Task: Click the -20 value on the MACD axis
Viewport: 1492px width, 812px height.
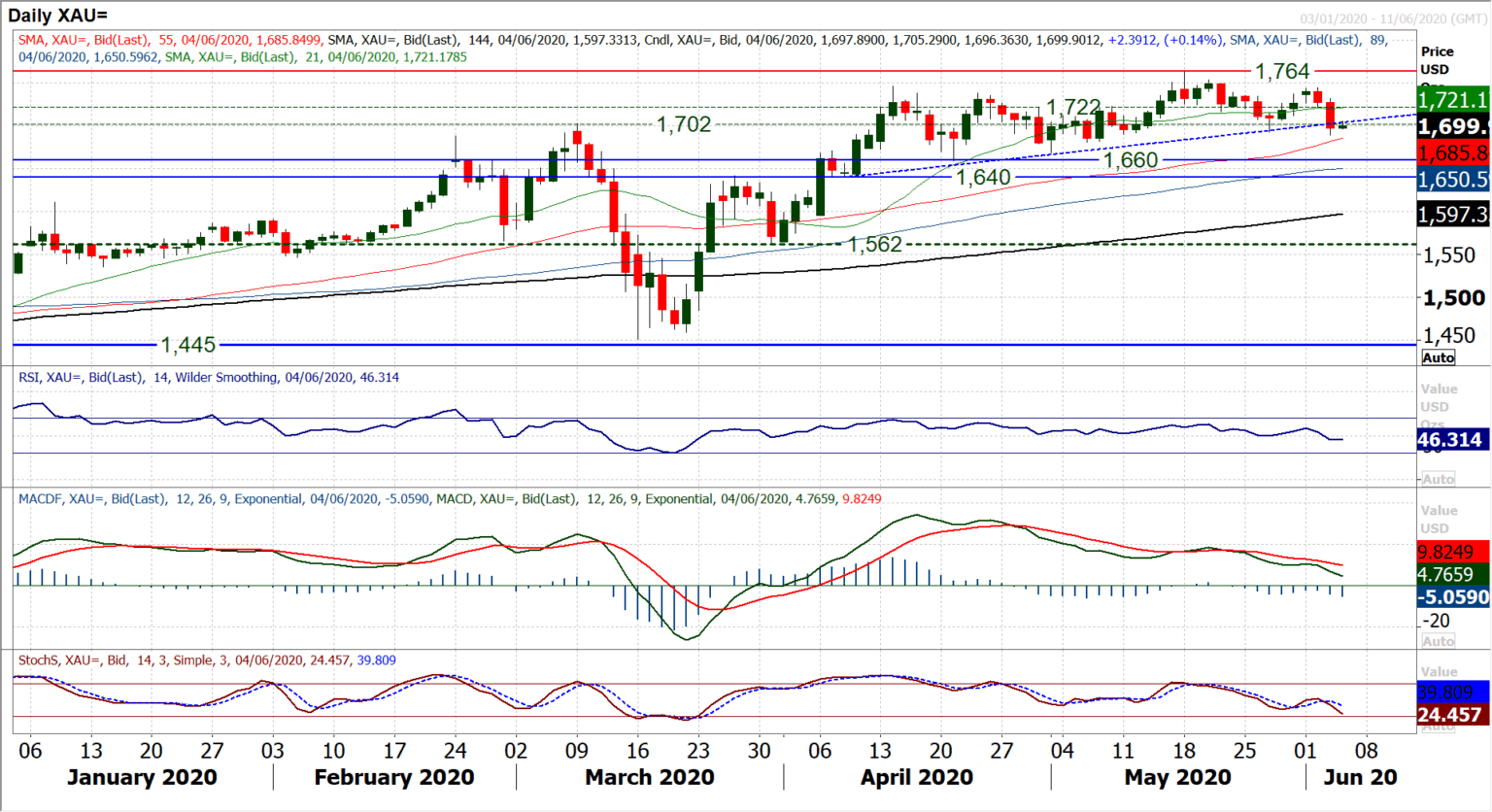Action: click(1437, 621)
